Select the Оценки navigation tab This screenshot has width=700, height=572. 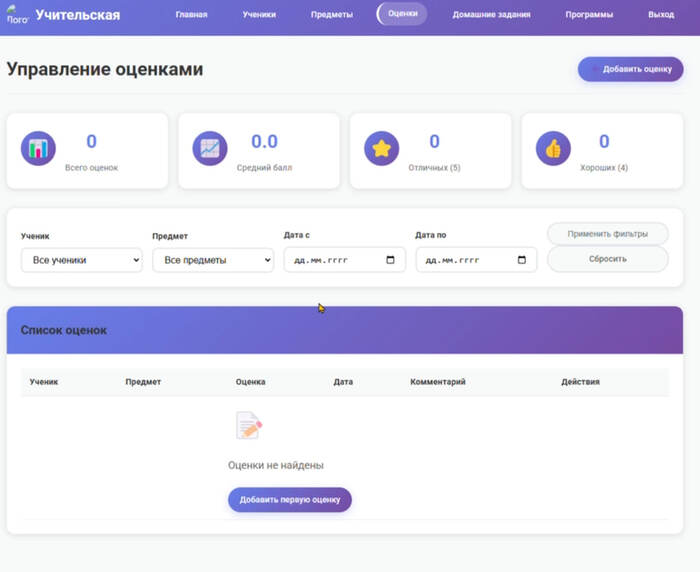tap(402, 14)
